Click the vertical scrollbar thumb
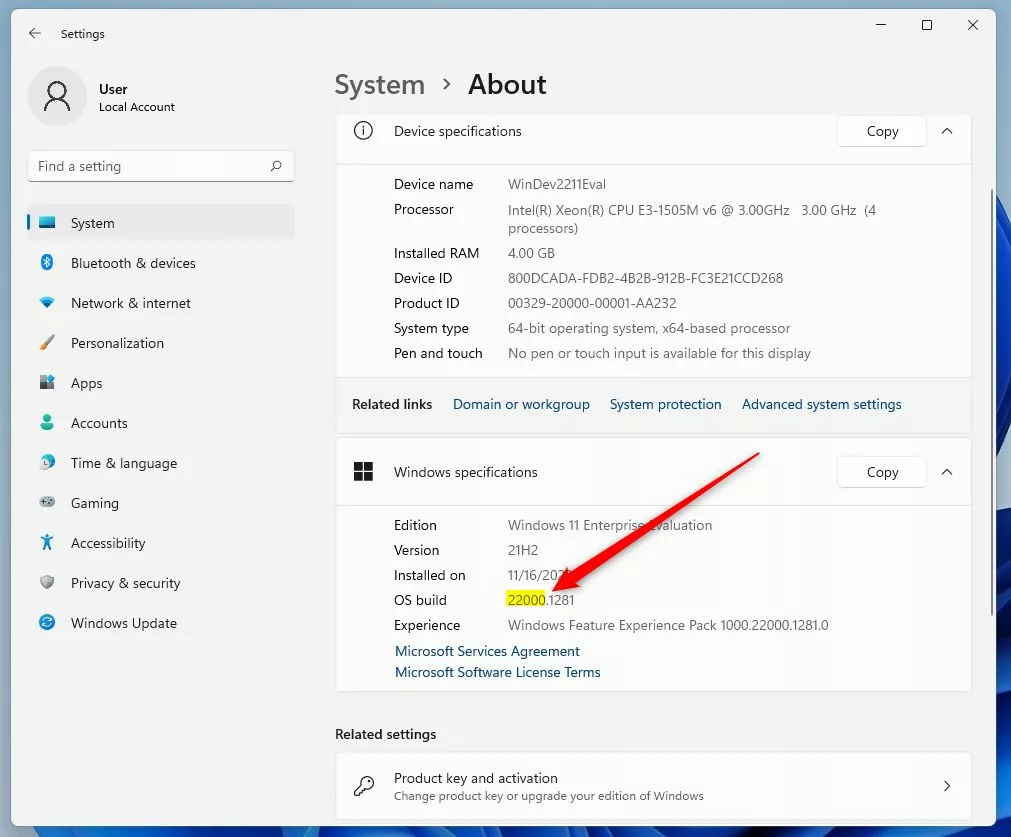1011x837 pixels. (x=992, y=403)
